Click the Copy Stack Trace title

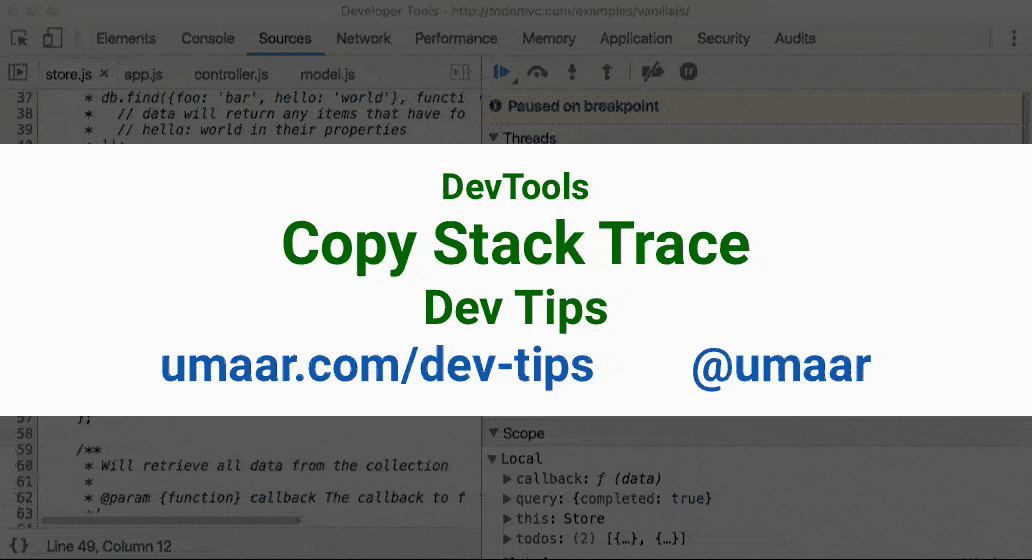pyautogui.click(x=515, y=245)
